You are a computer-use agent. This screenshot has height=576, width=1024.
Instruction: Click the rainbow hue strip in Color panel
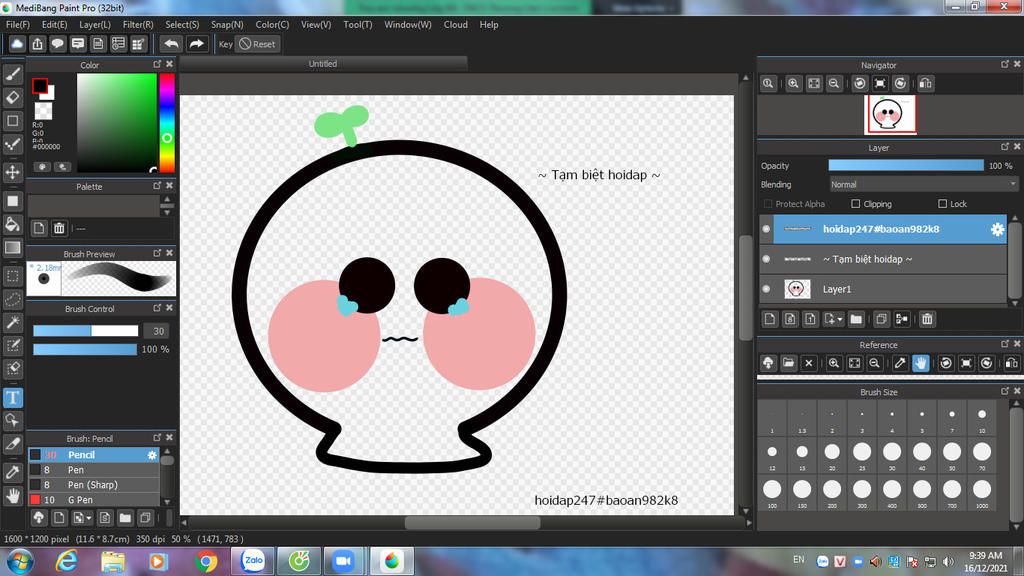[x=167, y=123]
